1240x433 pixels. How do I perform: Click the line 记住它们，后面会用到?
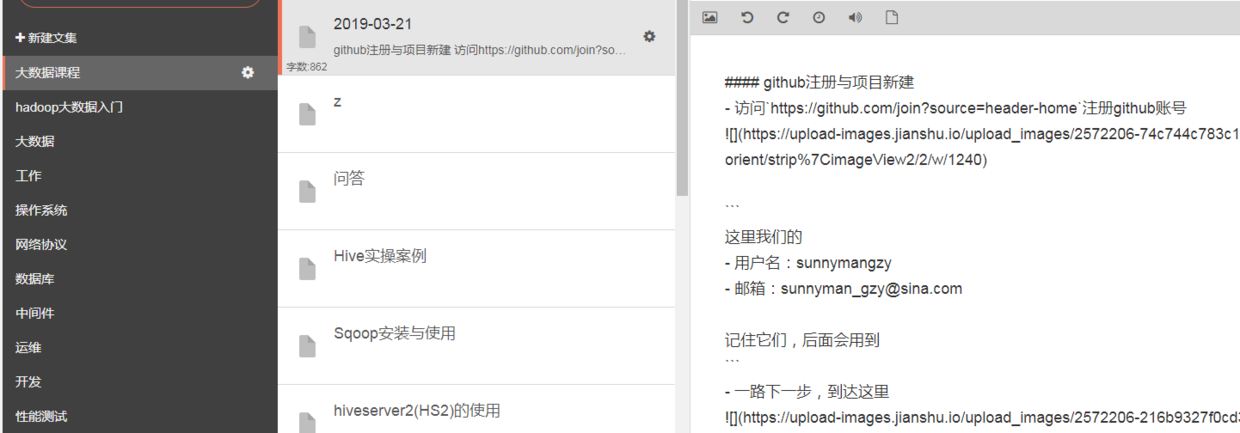pos(802,340)
